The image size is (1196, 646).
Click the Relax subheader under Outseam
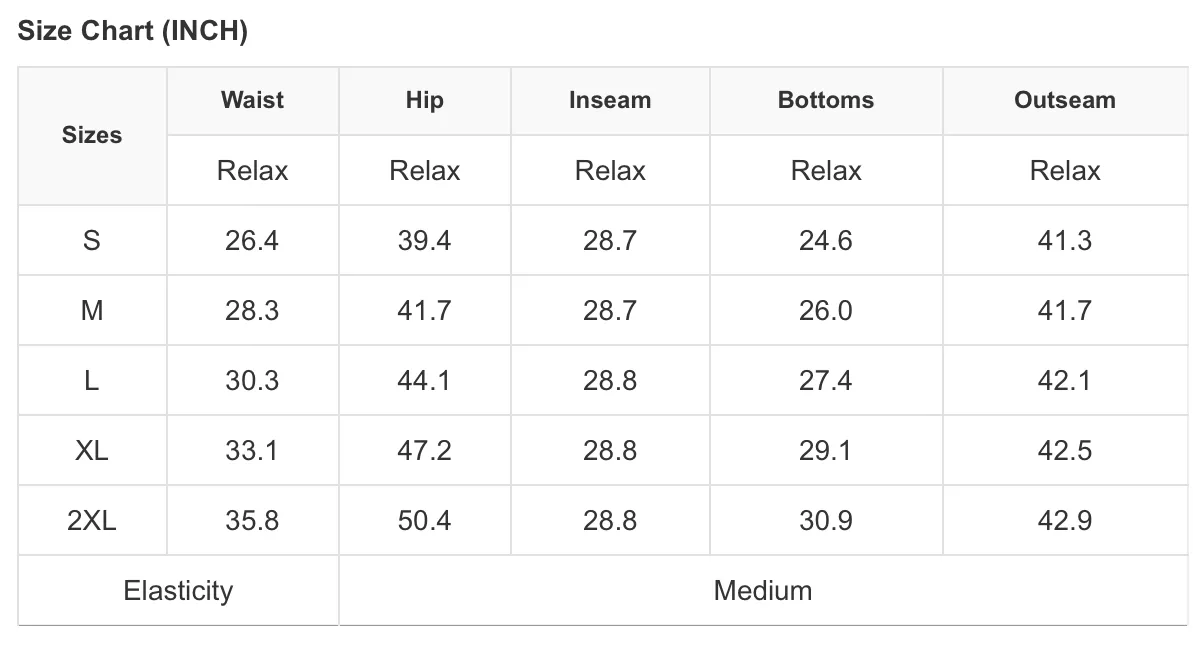1065,170
